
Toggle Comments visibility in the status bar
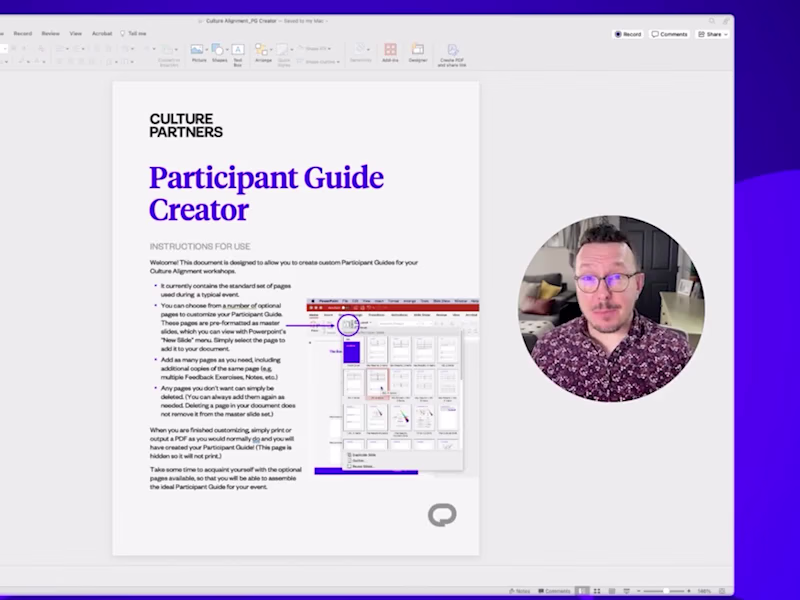pyautogui.click(x=555, y=591)
